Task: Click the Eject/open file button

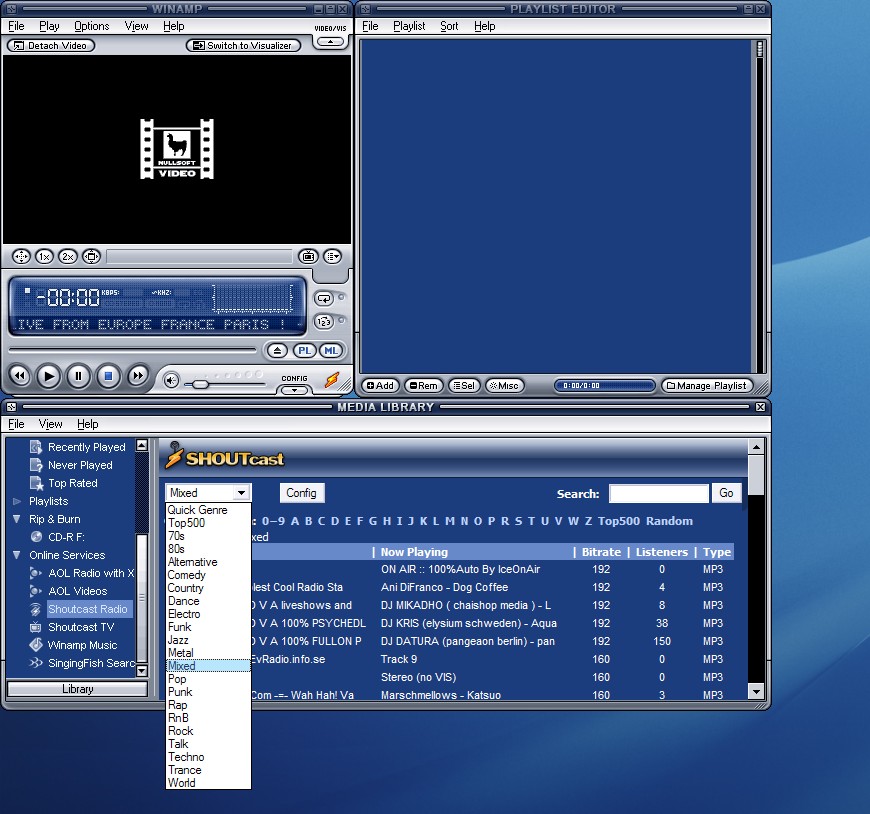Action: click(277, 351)
